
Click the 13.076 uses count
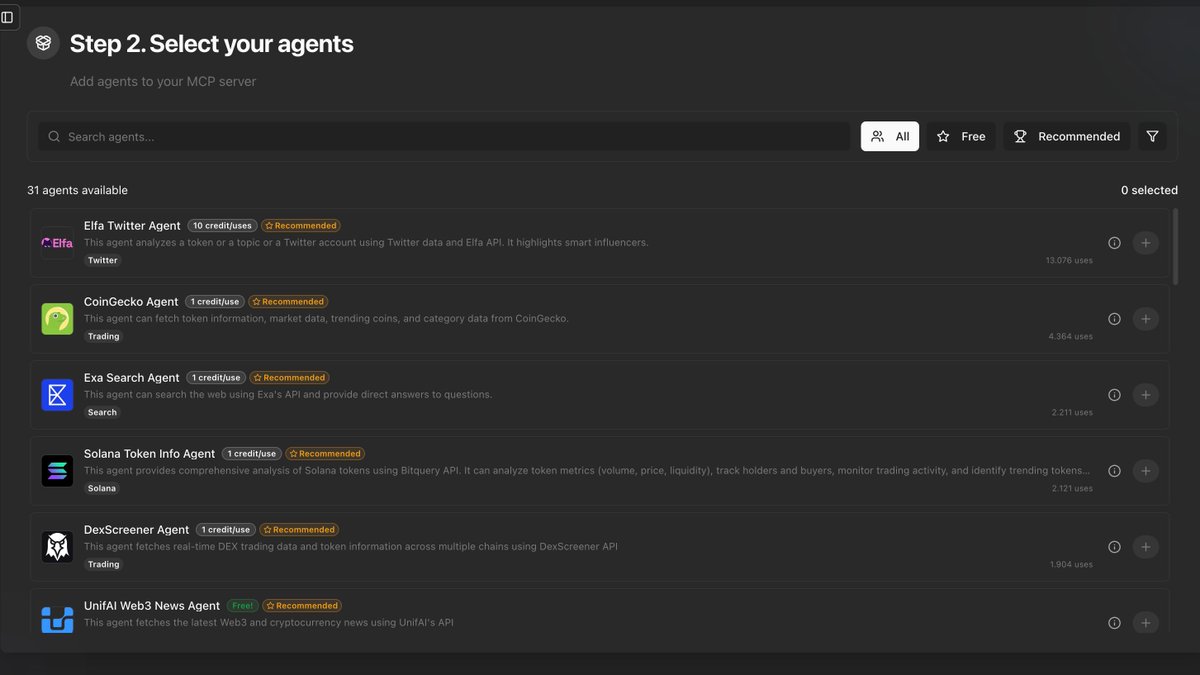click(x=1069, y=261)
